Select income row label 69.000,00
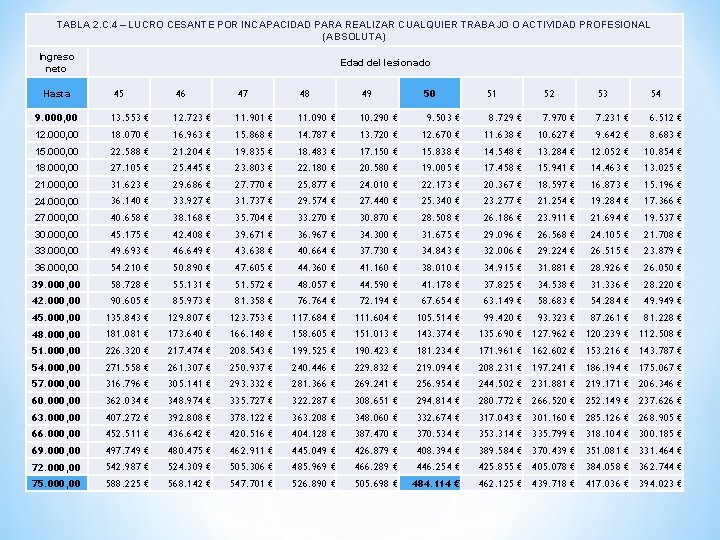The height and width of the screenshot is (540, 720). point(56,450)
